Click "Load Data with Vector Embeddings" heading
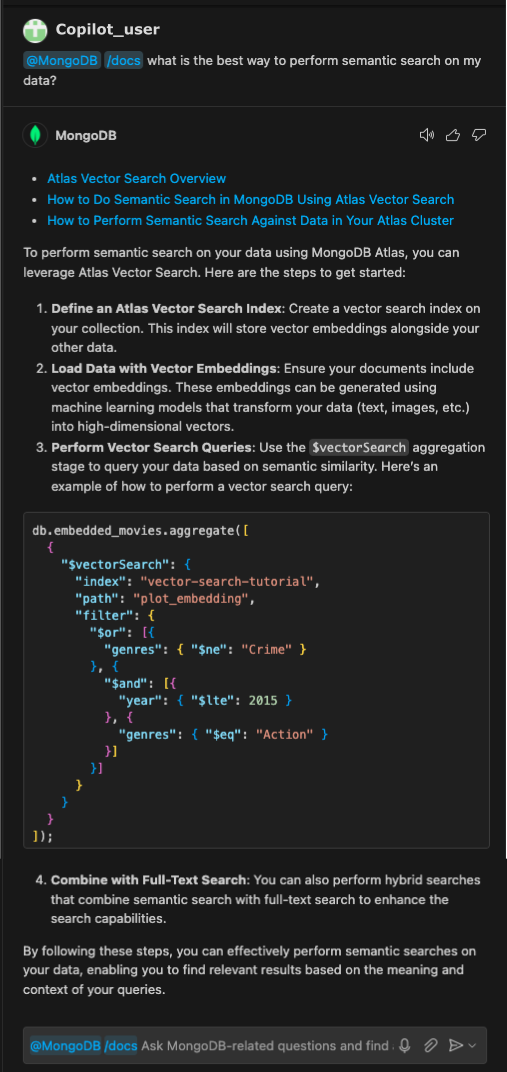507x1072 pixels. [163, 368]
